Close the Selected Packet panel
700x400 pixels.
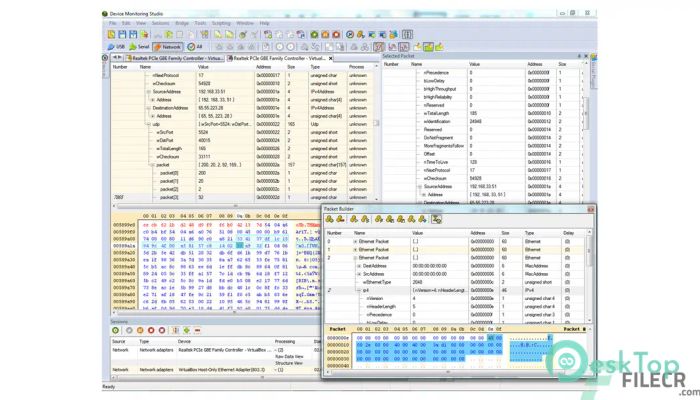point(586,56)
